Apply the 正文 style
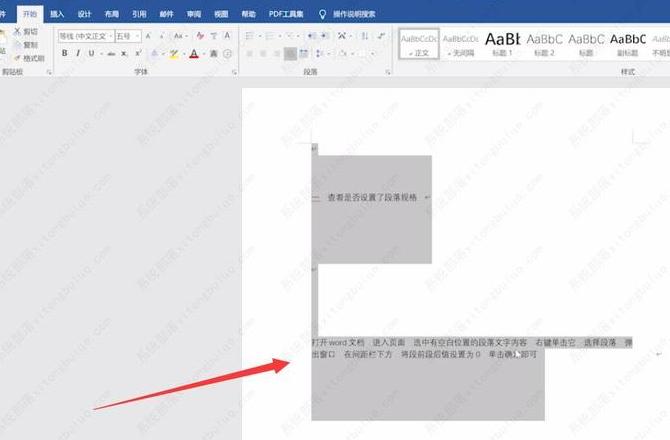Image resolution: width=670 pixels, height=440 pixels. pos(419,44)
